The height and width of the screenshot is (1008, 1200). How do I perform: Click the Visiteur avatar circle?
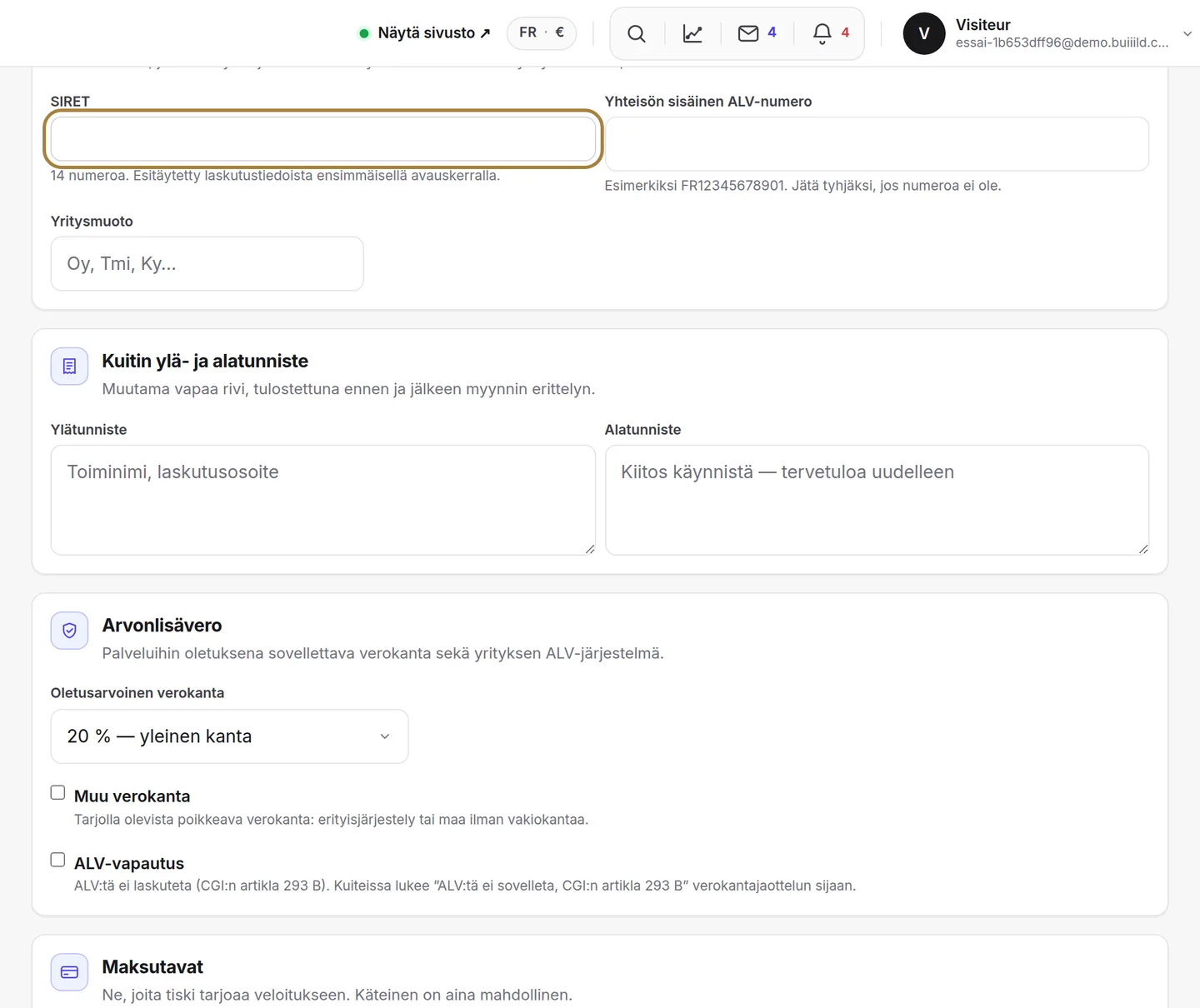pos(924,33)
